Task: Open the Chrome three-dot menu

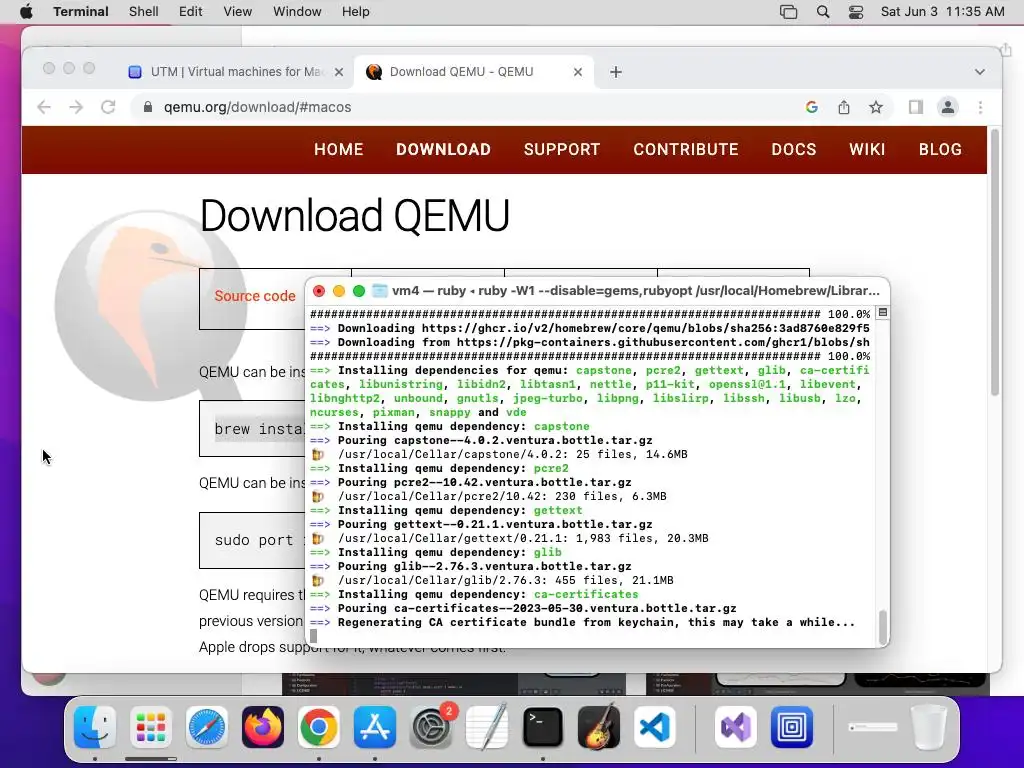Action: (x=980, y=107)
